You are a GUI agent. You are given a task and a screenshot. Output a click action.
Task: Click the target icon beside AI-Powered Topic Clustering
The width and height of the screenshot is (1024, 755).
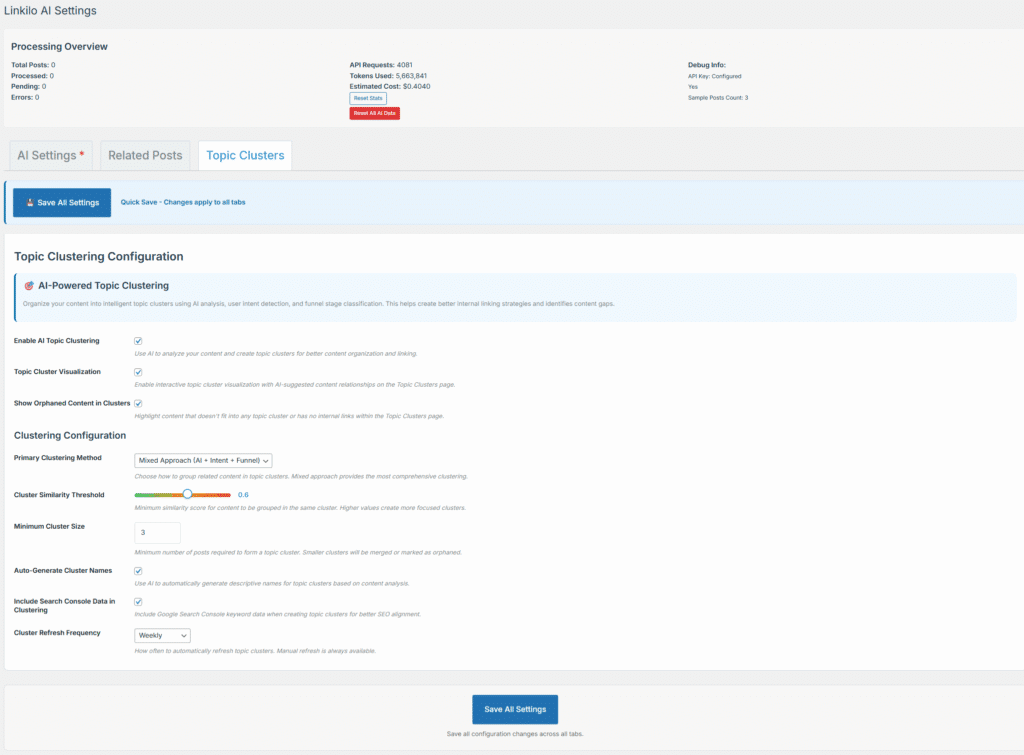click(x=29, y=286)
